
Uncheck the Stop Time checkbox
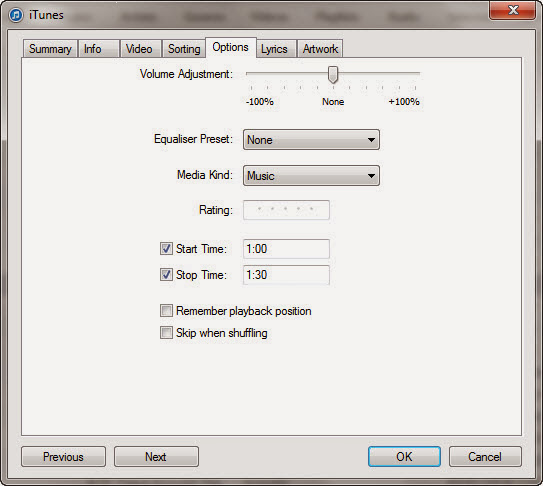pyautogui.click(x=166, y=275)
